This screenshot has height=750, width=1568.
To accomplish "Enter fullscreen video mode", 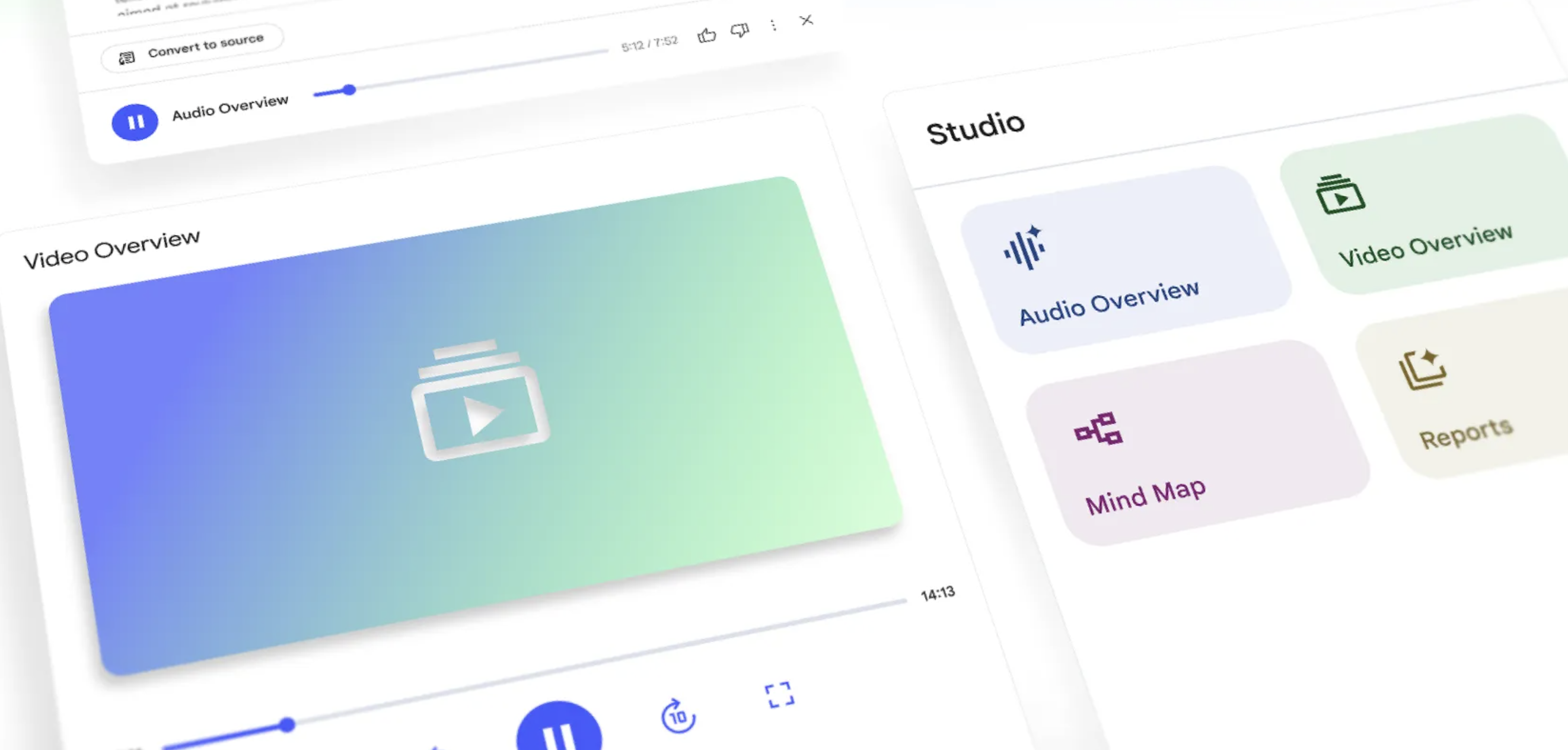I will tap(779, 695).
